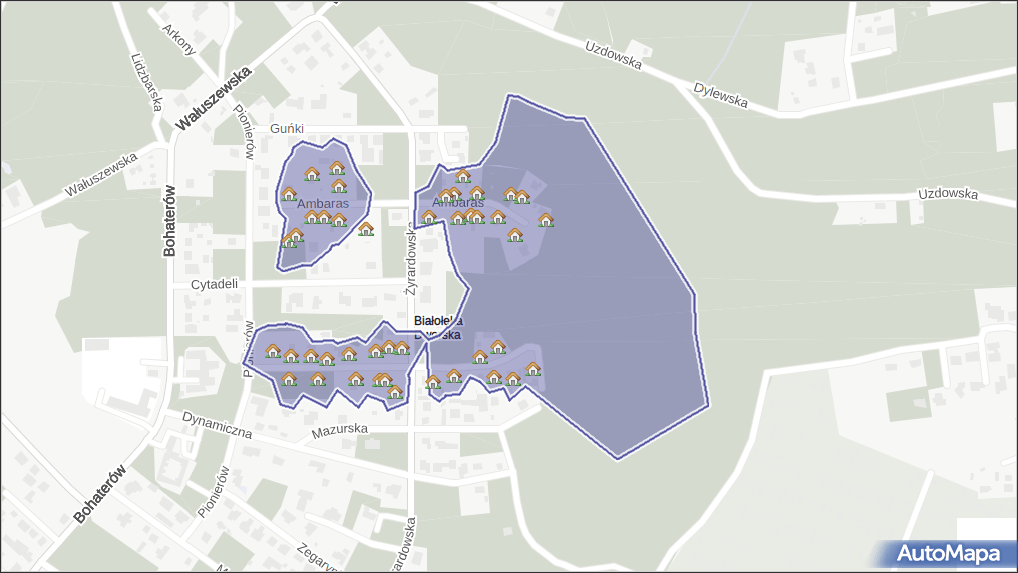Click the house marker touching Żyrardowska in right Ambaras zone
1018x573 pixels.
tap(428, 217)
